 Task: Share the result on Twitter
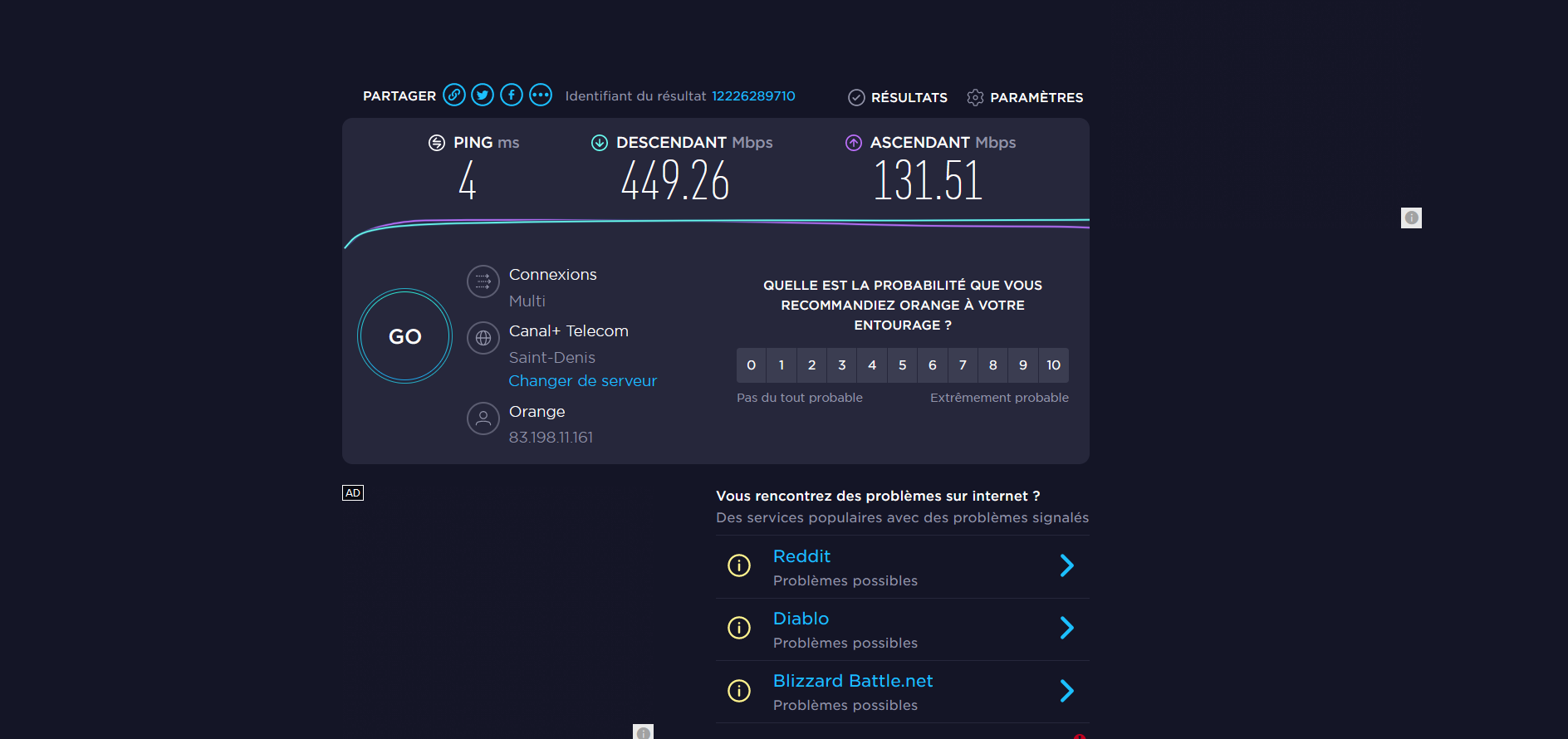[x=483, y=95]
